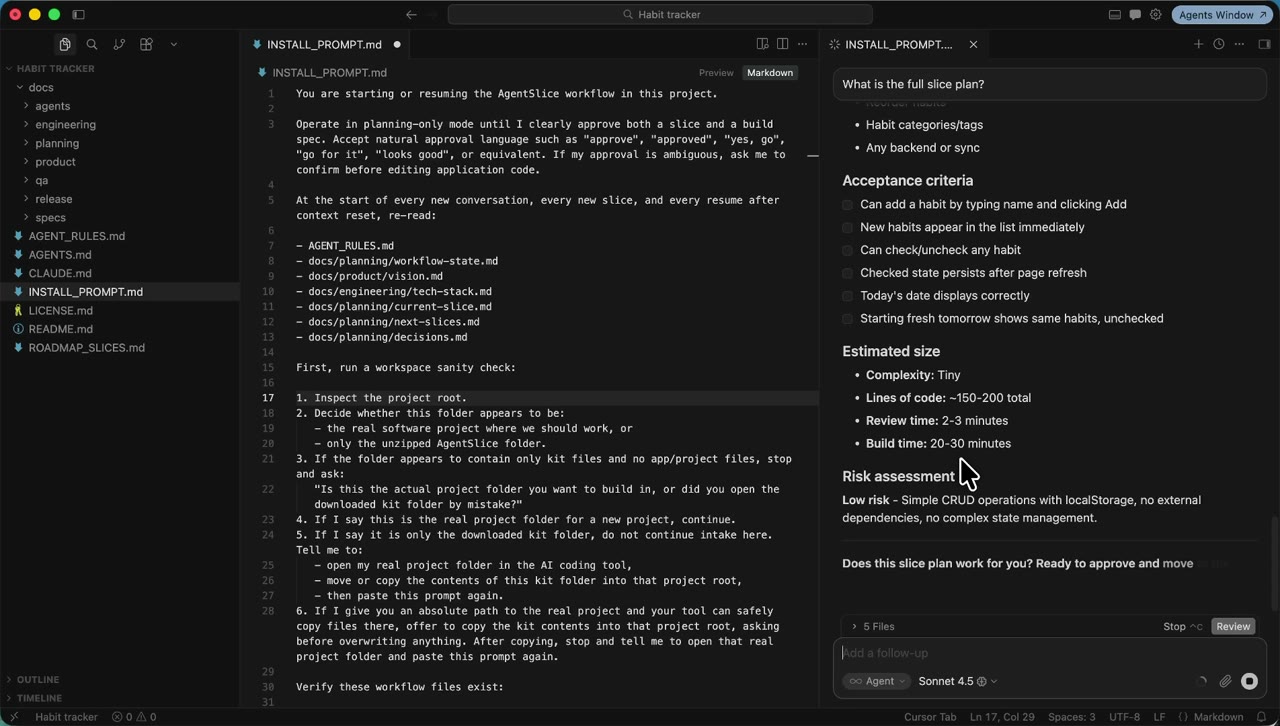Click the Habit tracker search field
This screenshot has height=726, width=1280.
click(660, 15)
